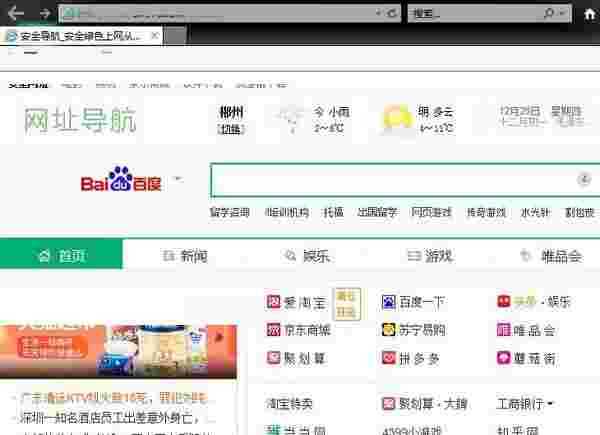Open the 广东清远KTV news headline
600x435 pixels.
tap(115, 398)
